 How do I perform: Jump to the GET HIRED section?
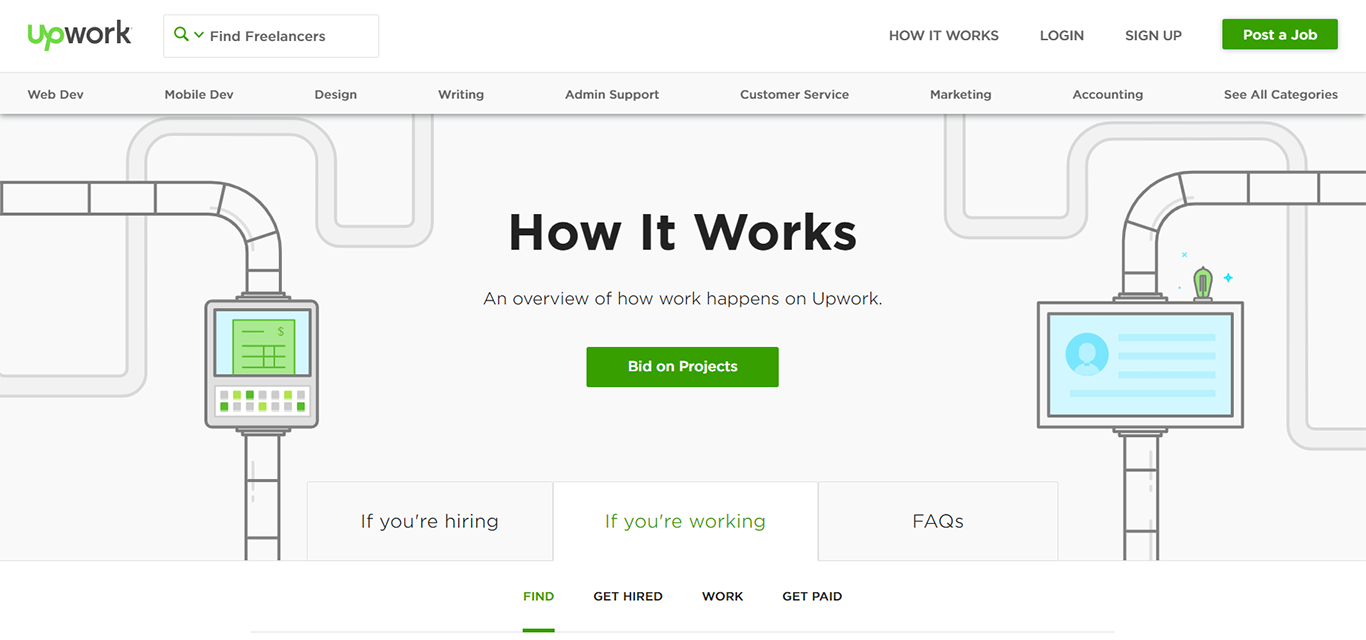(x=628, y=597)
